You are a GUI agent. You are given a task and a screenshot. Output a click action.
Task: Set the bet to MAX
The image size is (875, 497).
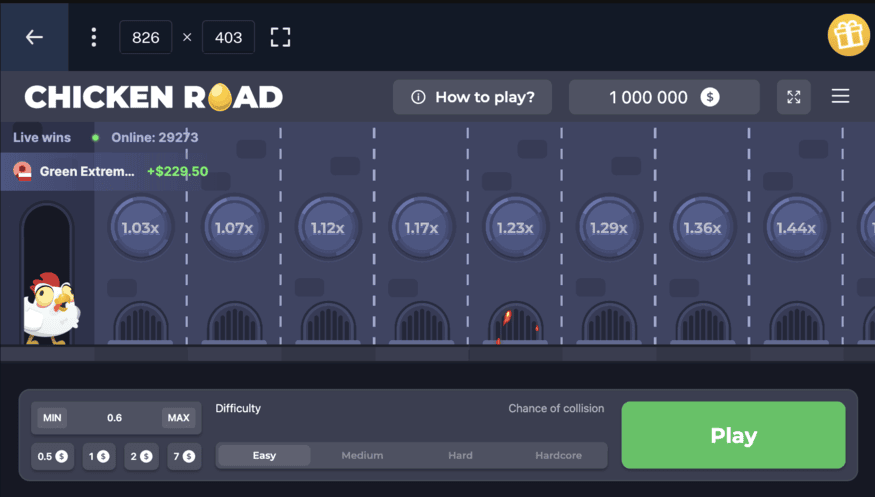(179, 418)
